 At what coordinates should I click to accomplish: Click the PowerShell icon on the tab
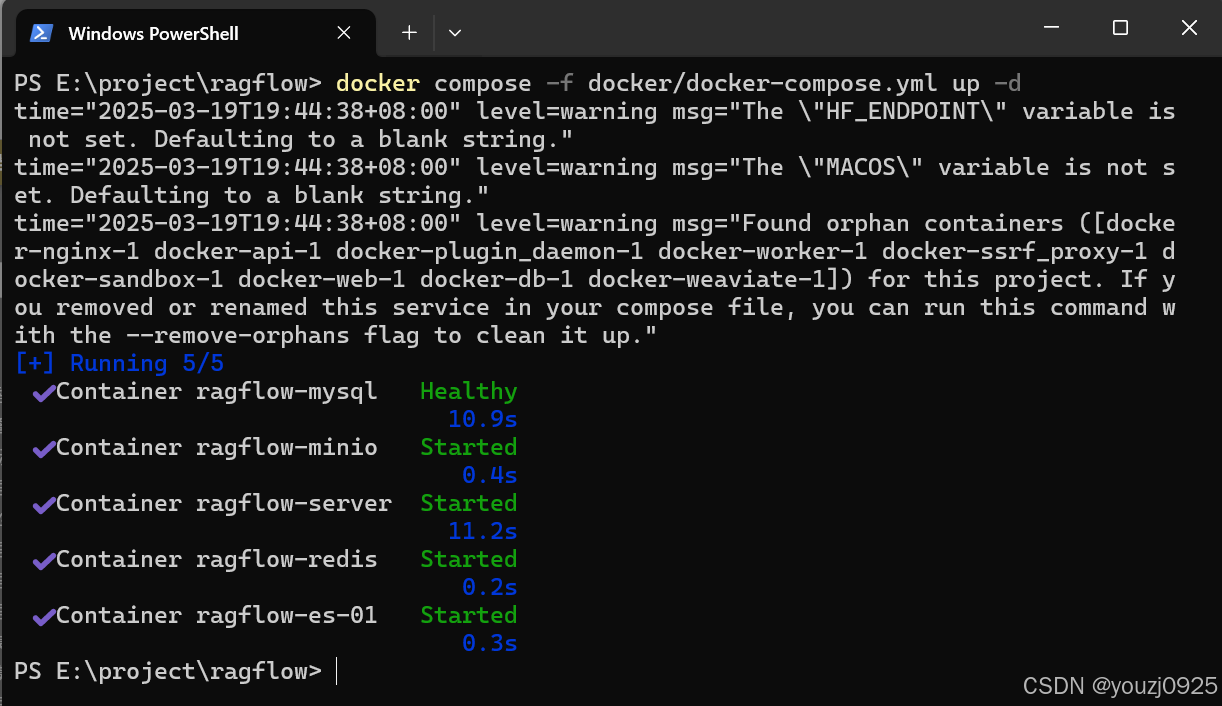pyautogui.click(x=40, y=33)
